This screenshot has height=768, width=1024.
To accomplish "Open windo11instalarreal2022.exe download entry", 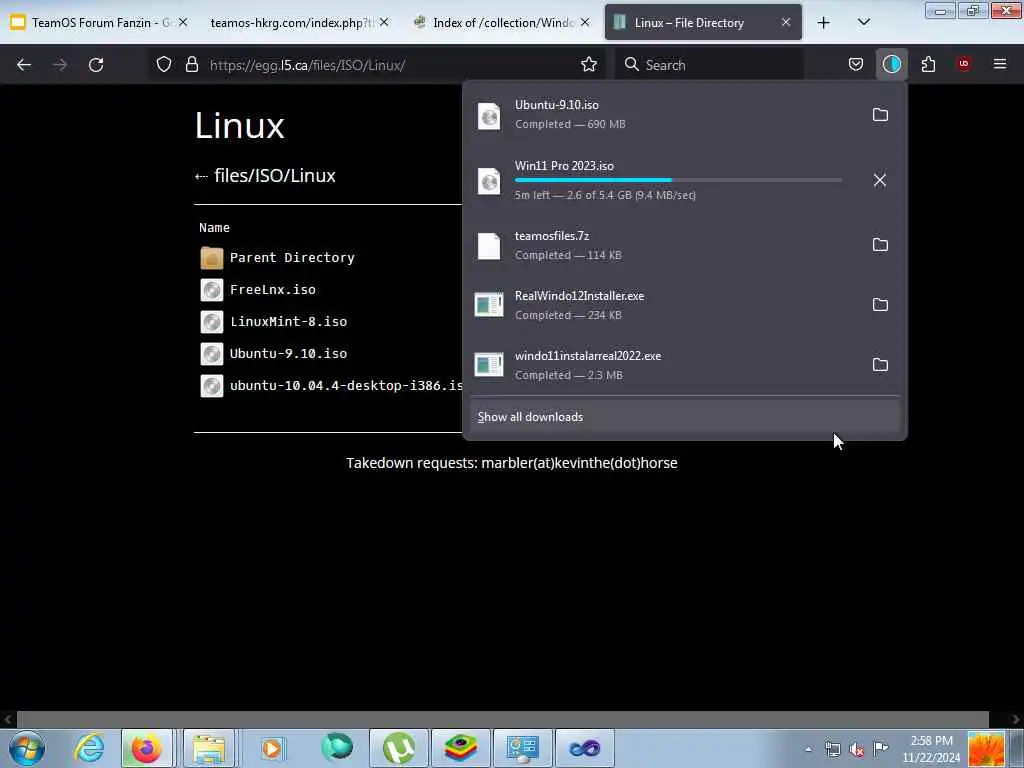I will point(665,365).
